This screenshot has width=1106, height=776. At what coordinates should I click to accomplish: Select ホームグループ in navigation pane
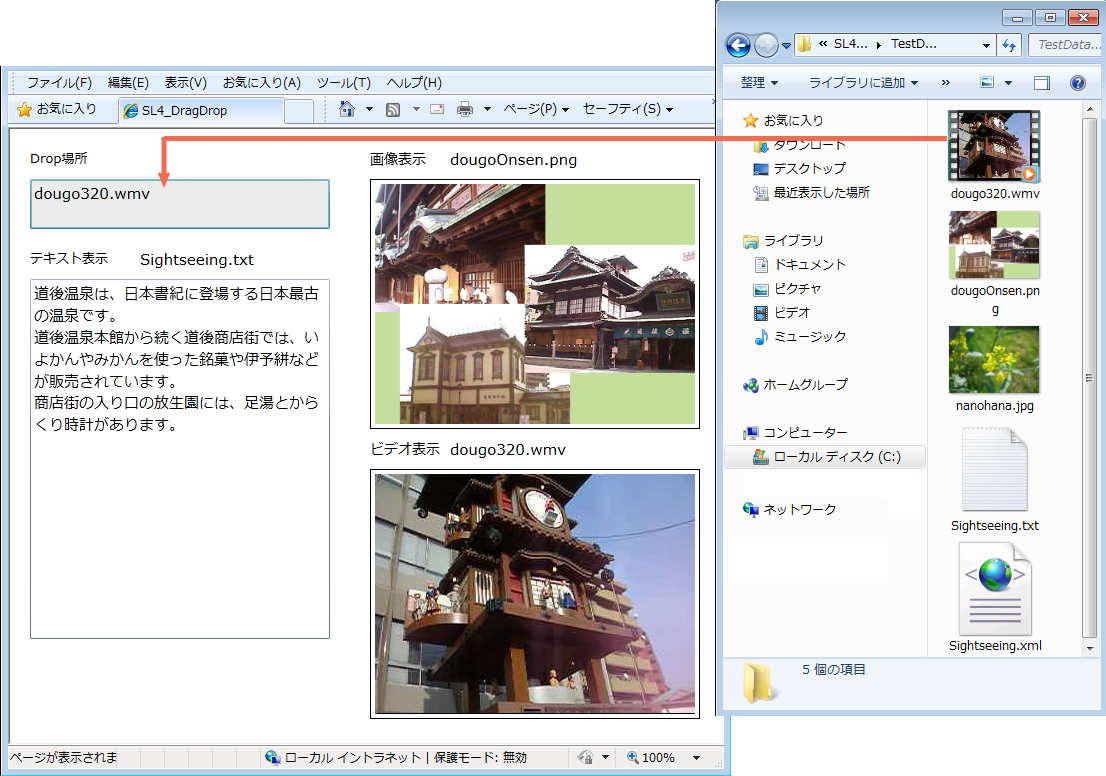point(795,384)
